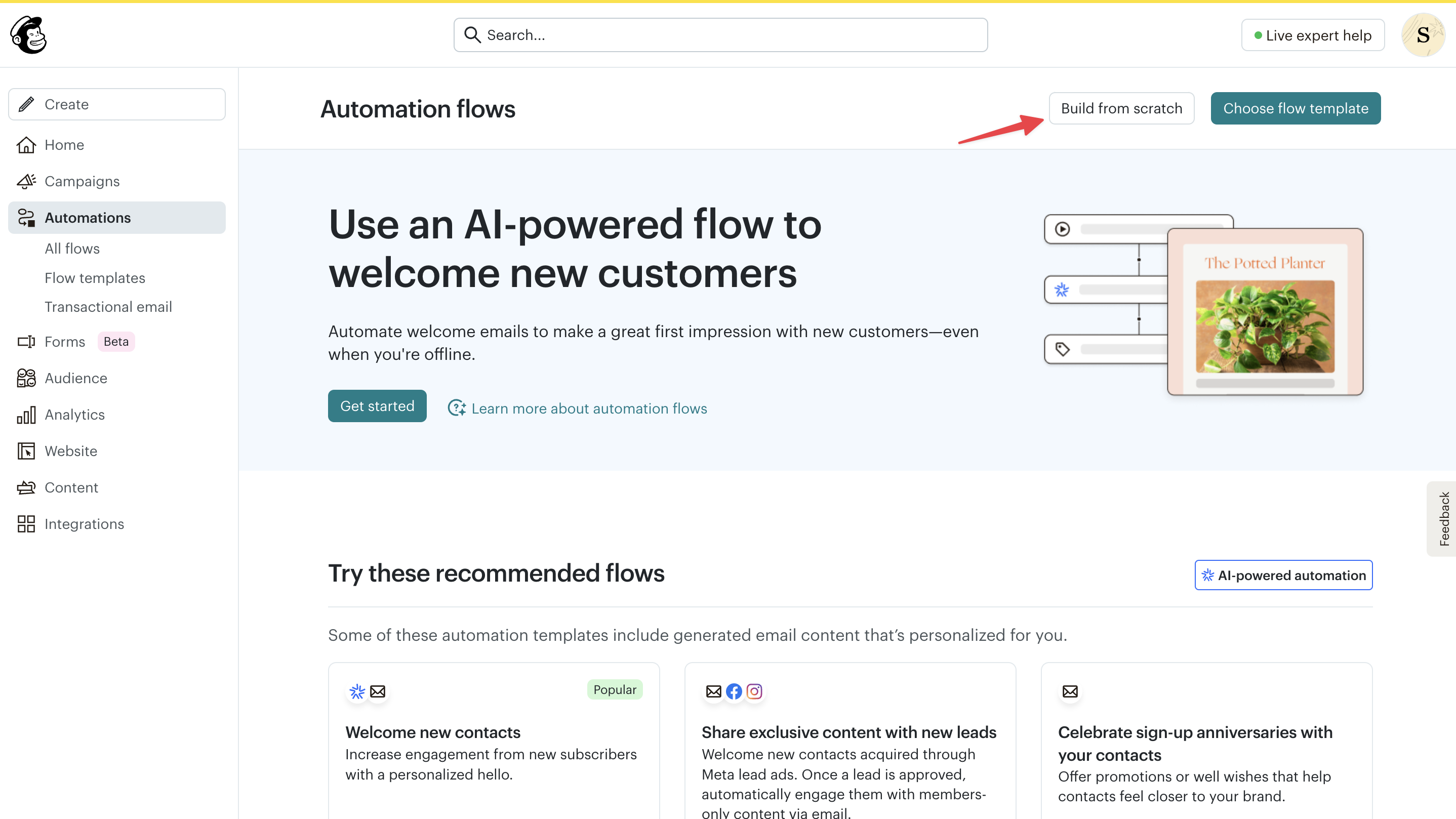This screenshot has width=1456, height=819.
Task: Open Choose flow template
Action: (1295, 108)
